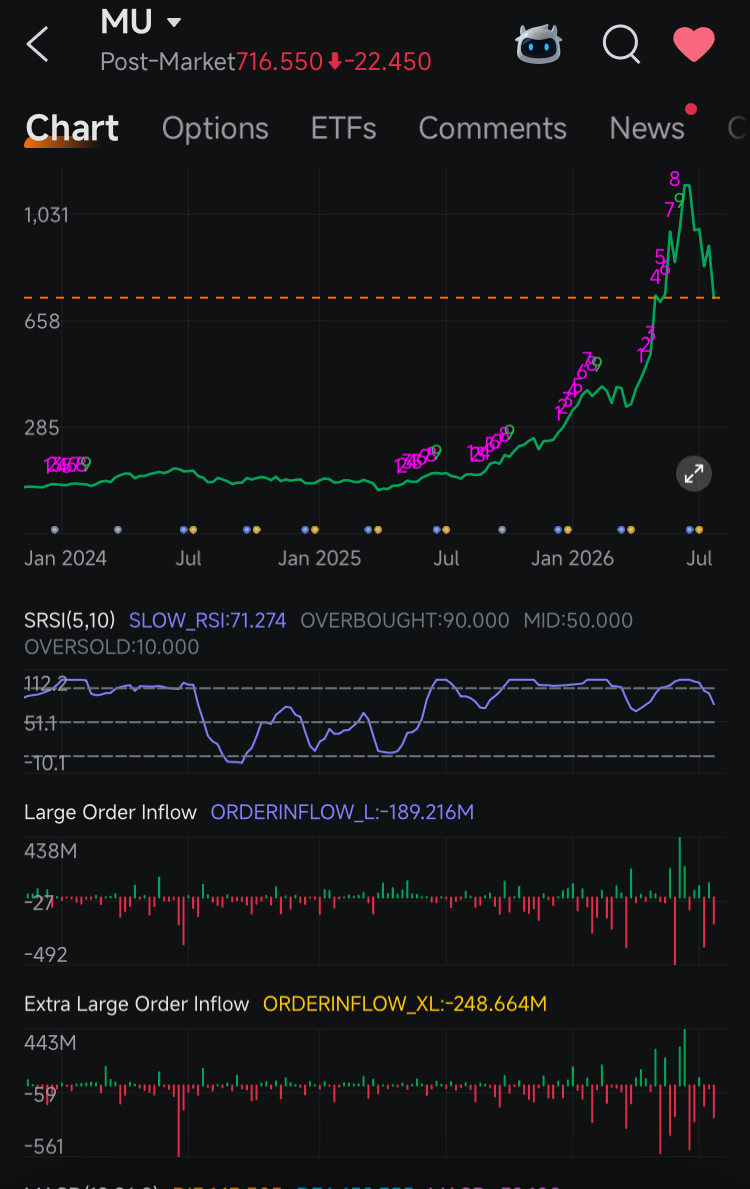Tap the MID:50.000 label

(x=578, y=620)
